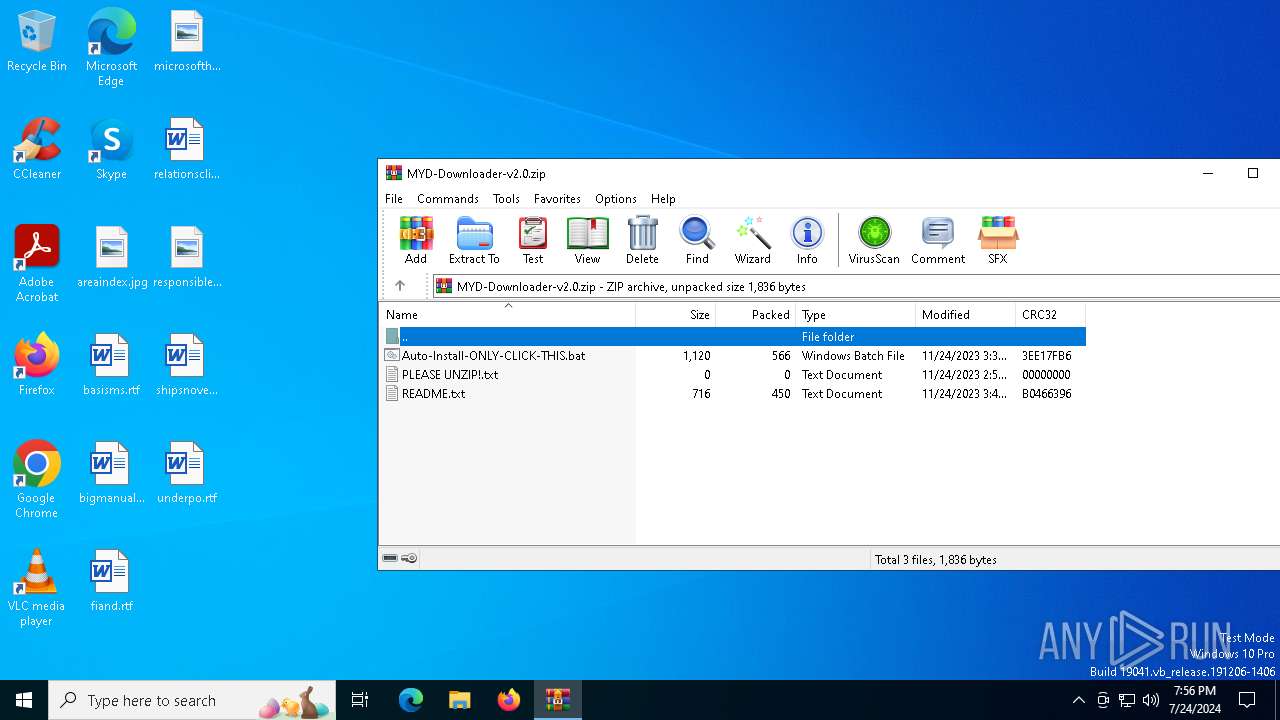
Task: Open the Options menu
Action: tap(616, 199)
